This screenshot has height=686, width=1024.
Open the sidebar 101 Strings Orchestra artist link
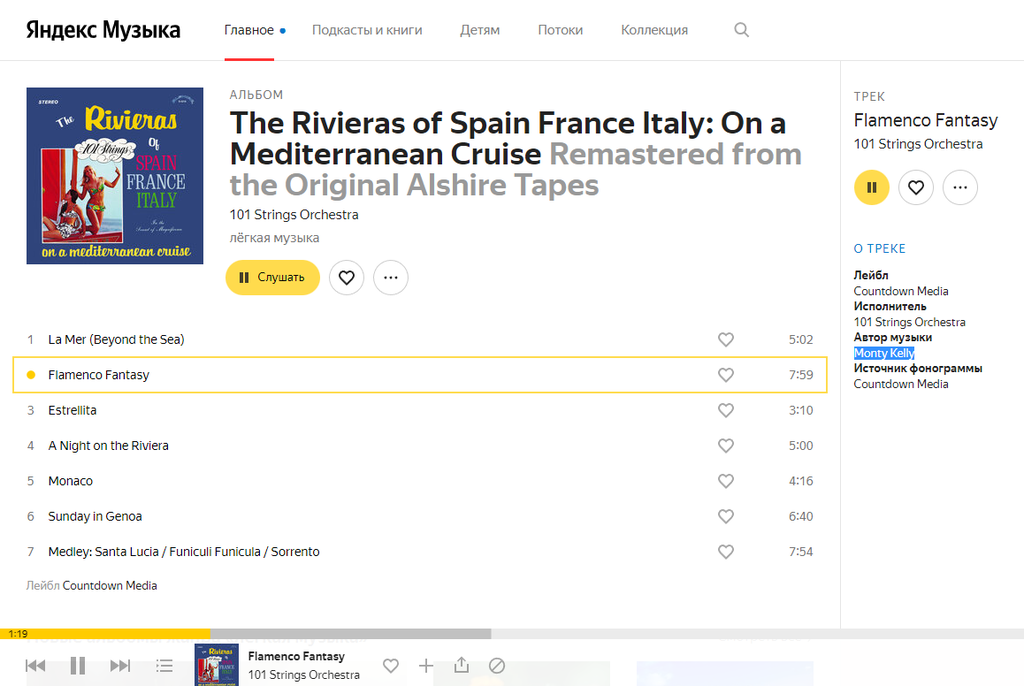[918, 144]
